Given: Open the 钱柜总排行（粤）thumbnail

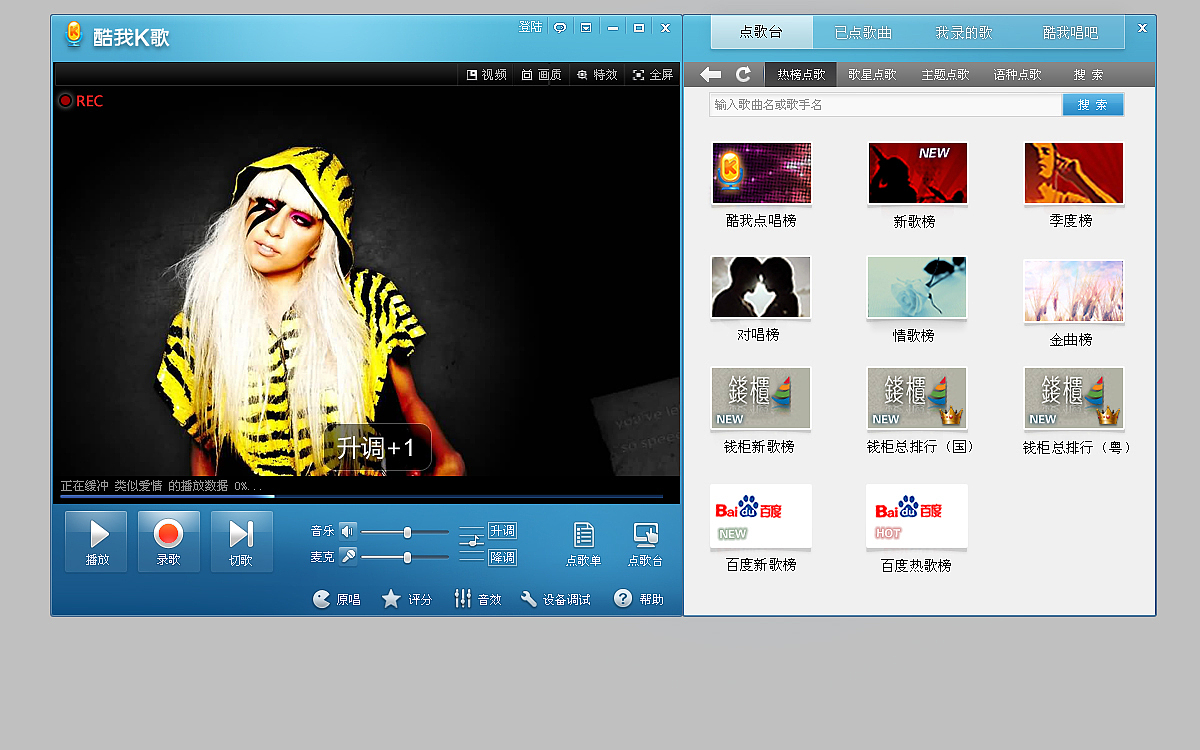Looking at the screenshot, I should click(x=1073, y=398).
